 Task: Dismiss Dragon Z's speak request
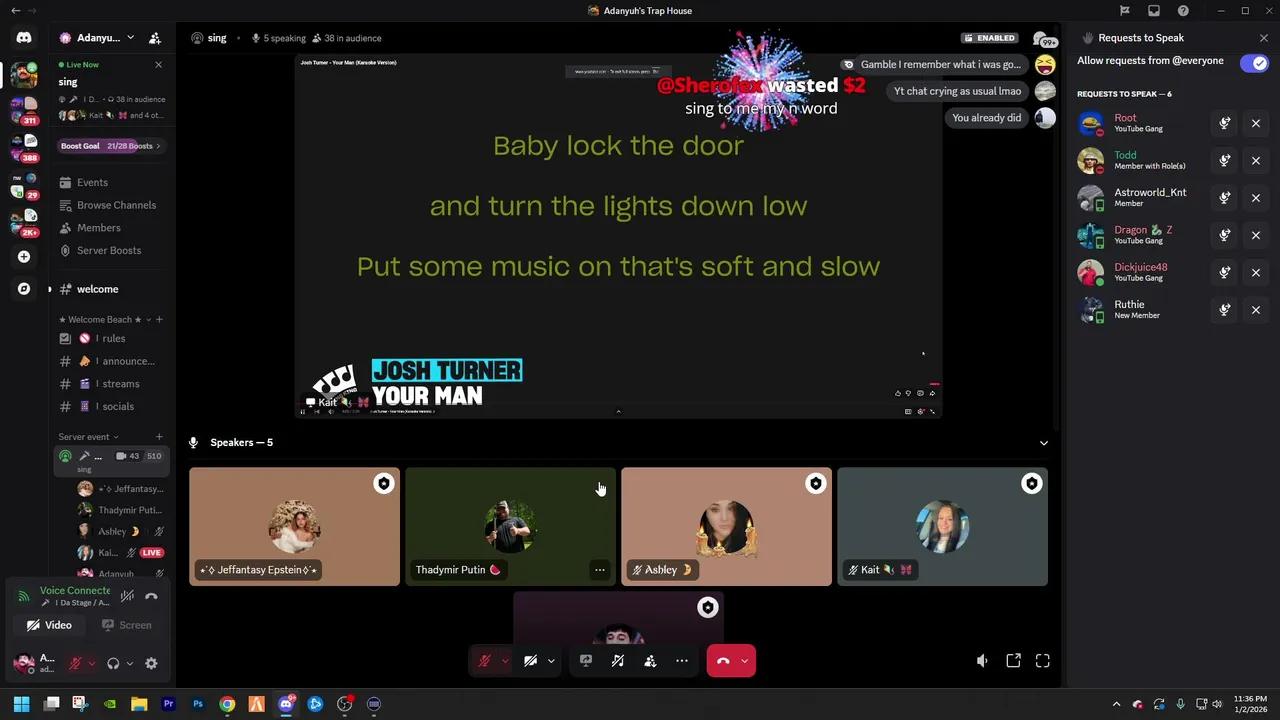pos(1256,235)
